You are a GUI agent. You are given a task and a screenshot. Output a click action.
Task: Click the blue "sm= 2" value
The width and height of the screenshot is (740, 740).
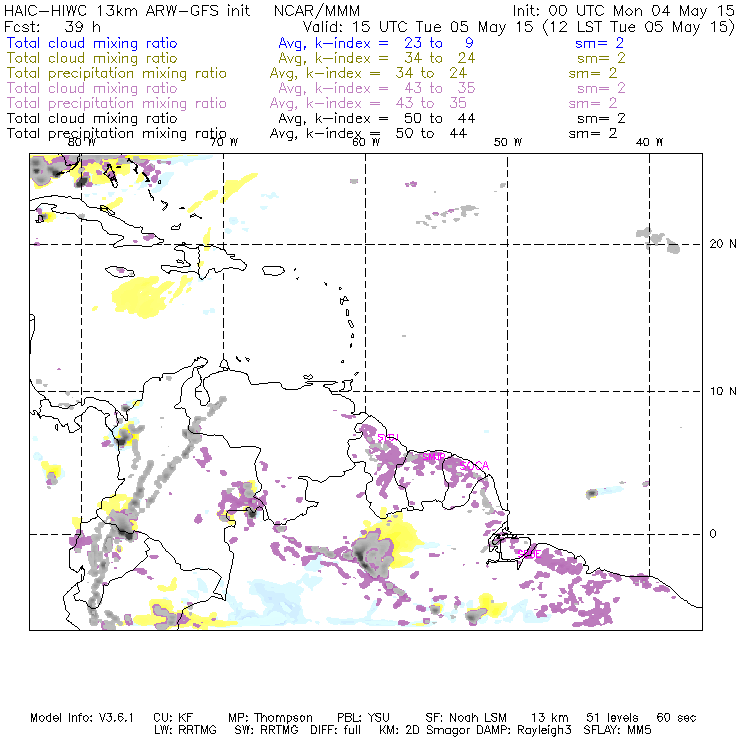click(x=599, y=43)
